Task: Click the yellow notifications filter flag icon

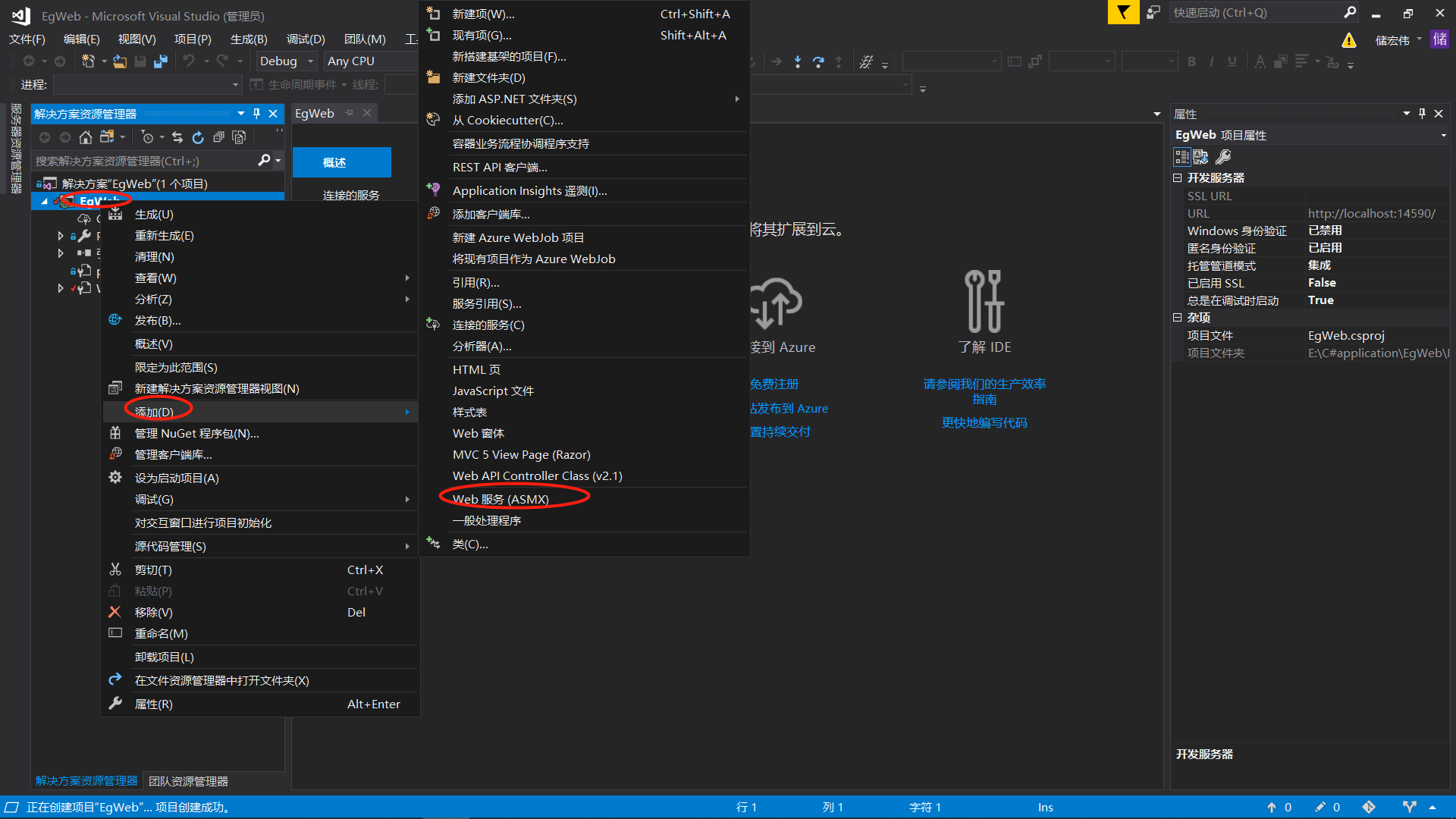Action: click(1123, 12)
